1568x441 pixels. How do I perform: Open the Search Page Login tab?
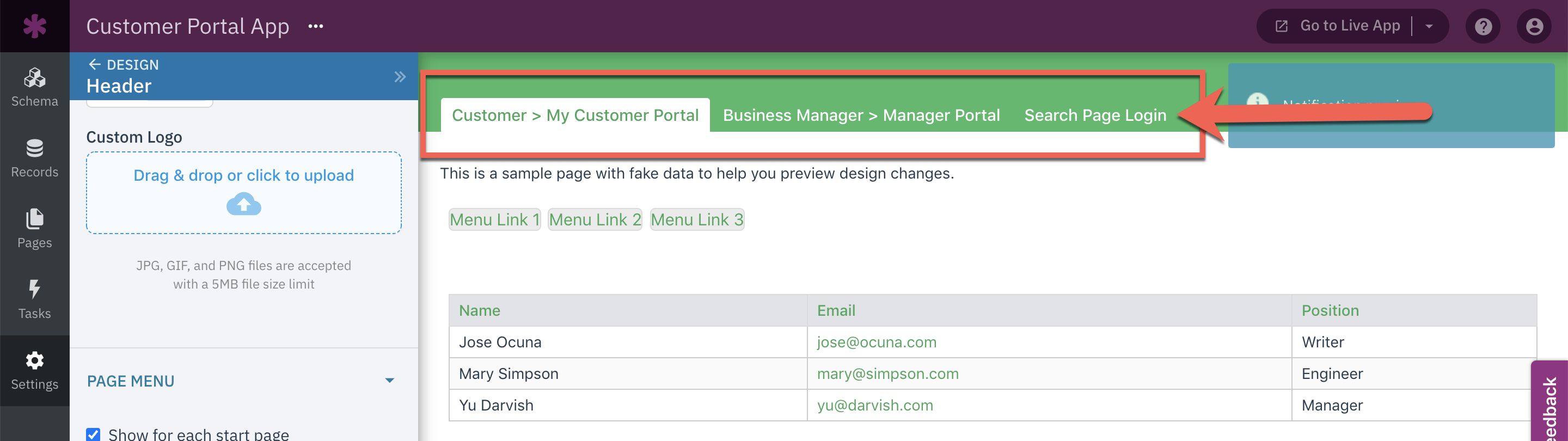[1095, 115]
